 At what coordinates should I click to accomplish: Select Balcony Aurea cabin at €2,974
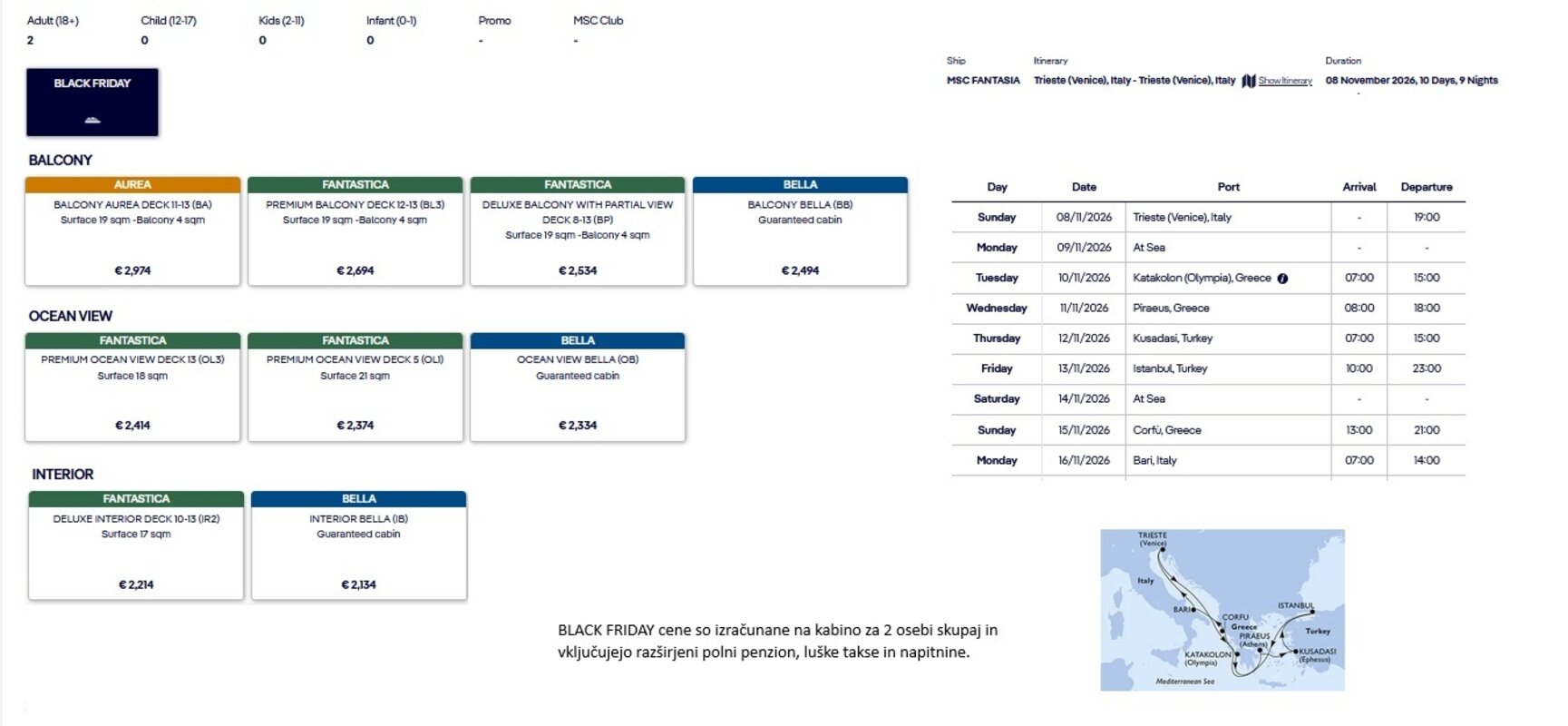tap(132, 231)
